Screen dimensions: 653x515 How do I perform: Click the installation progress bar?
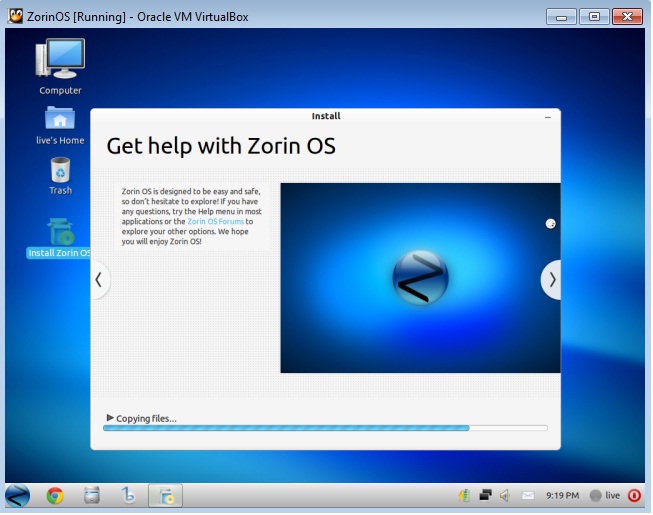(325, 428)
